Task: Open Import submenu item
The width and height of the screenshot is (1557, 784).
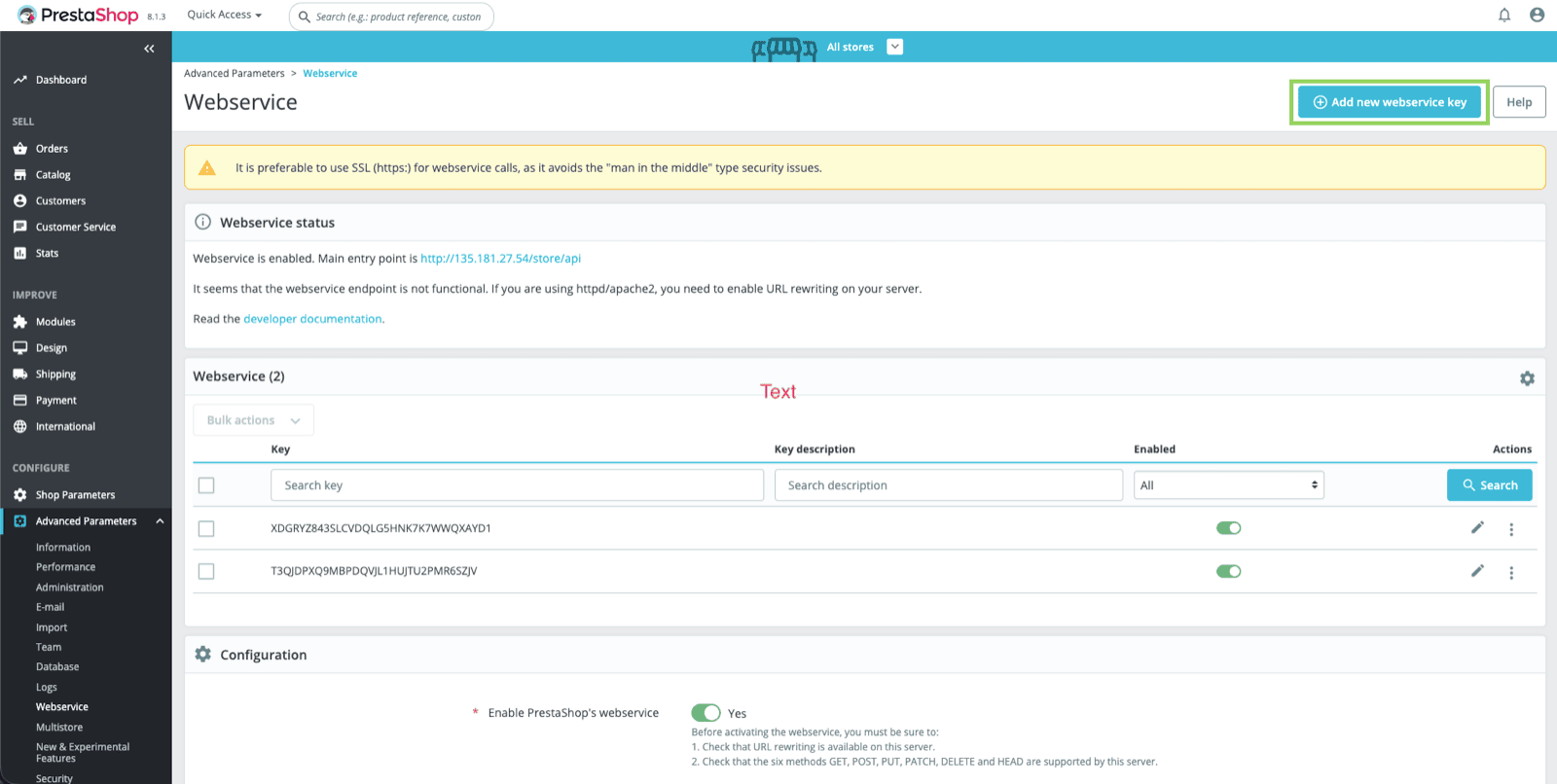Action: coord(52,627)
